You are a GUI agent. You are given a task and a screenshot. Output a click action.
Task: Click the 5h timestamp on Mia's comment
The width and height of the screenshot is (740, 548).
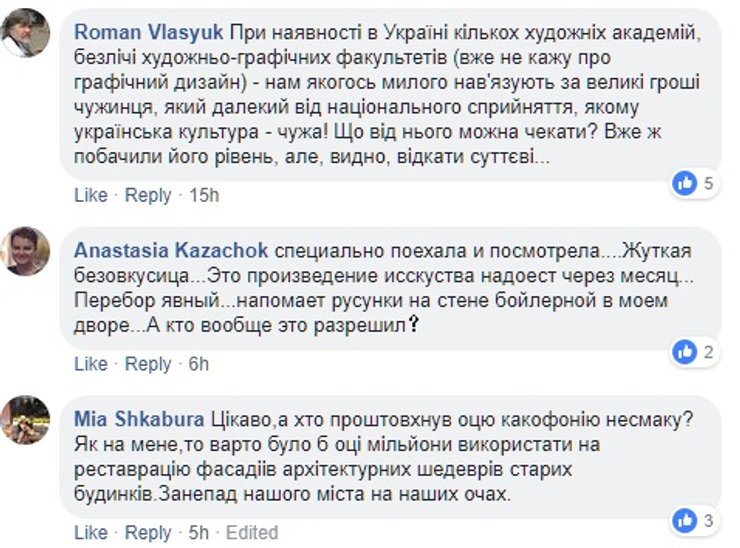coord(199,532)
